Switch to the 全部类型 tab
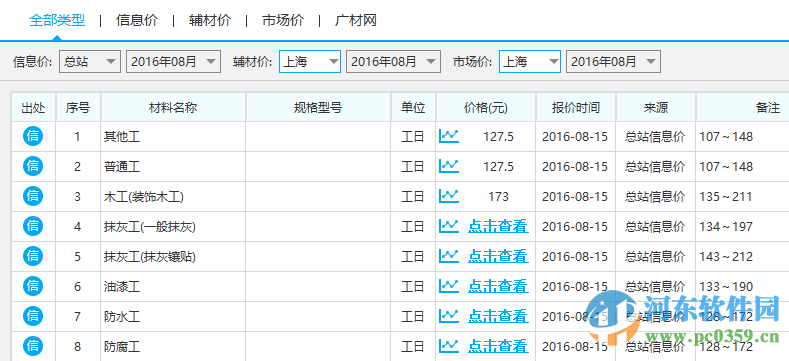Image resolution: width=789 pixels, height=361 pixels. click(x=57, y=21)
